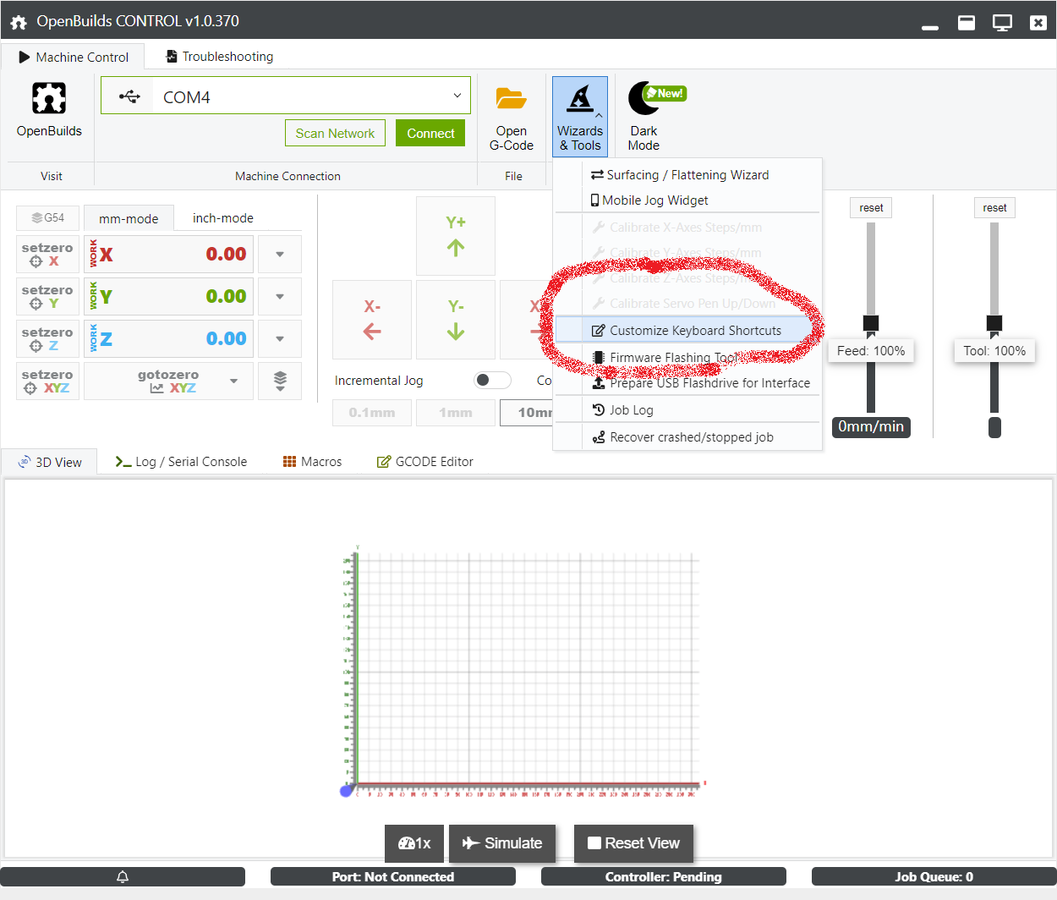Click the Scan Network button
The image size is (1057, 900).
pos(335,133)
